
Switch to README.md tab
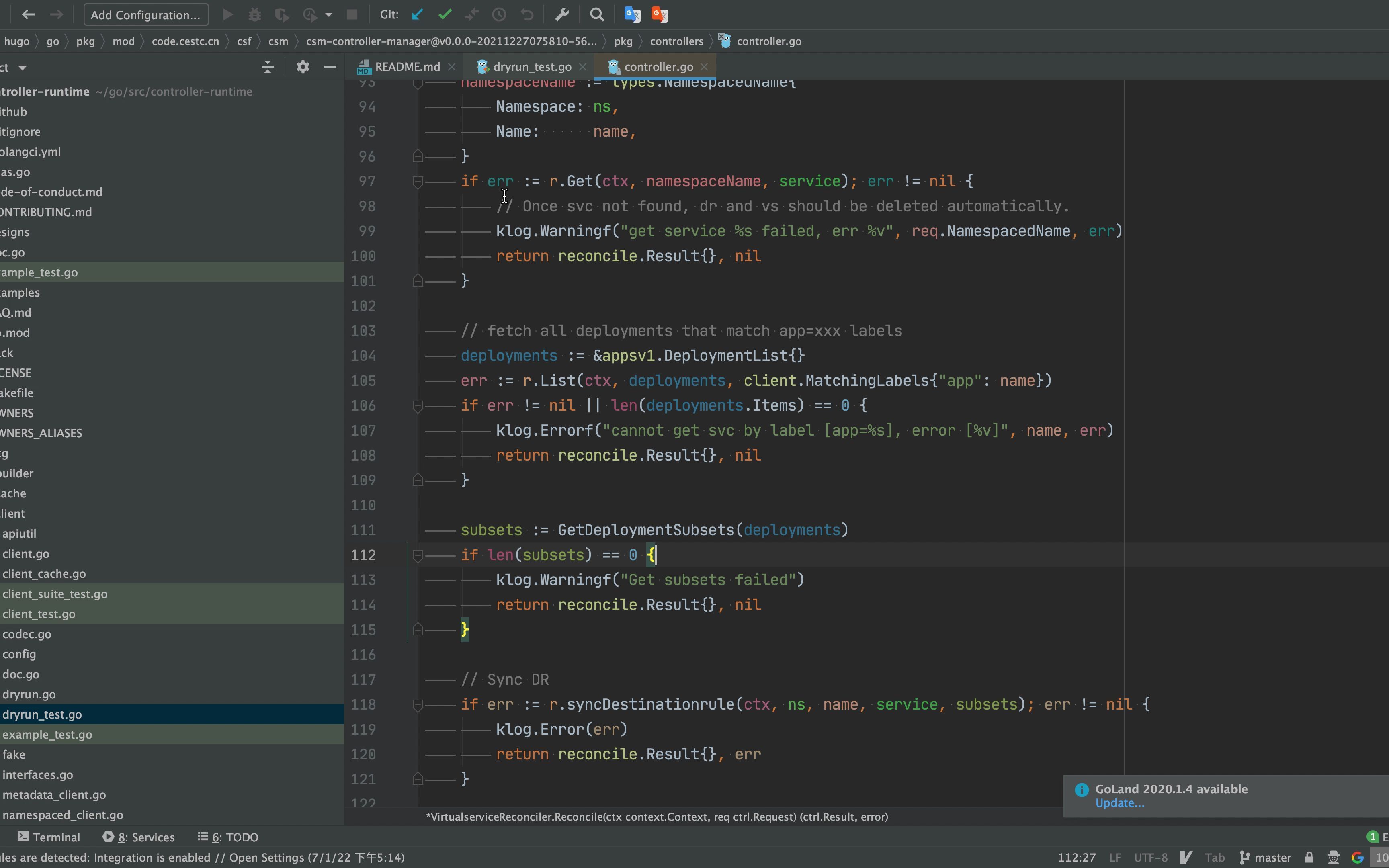pos(406,67)
